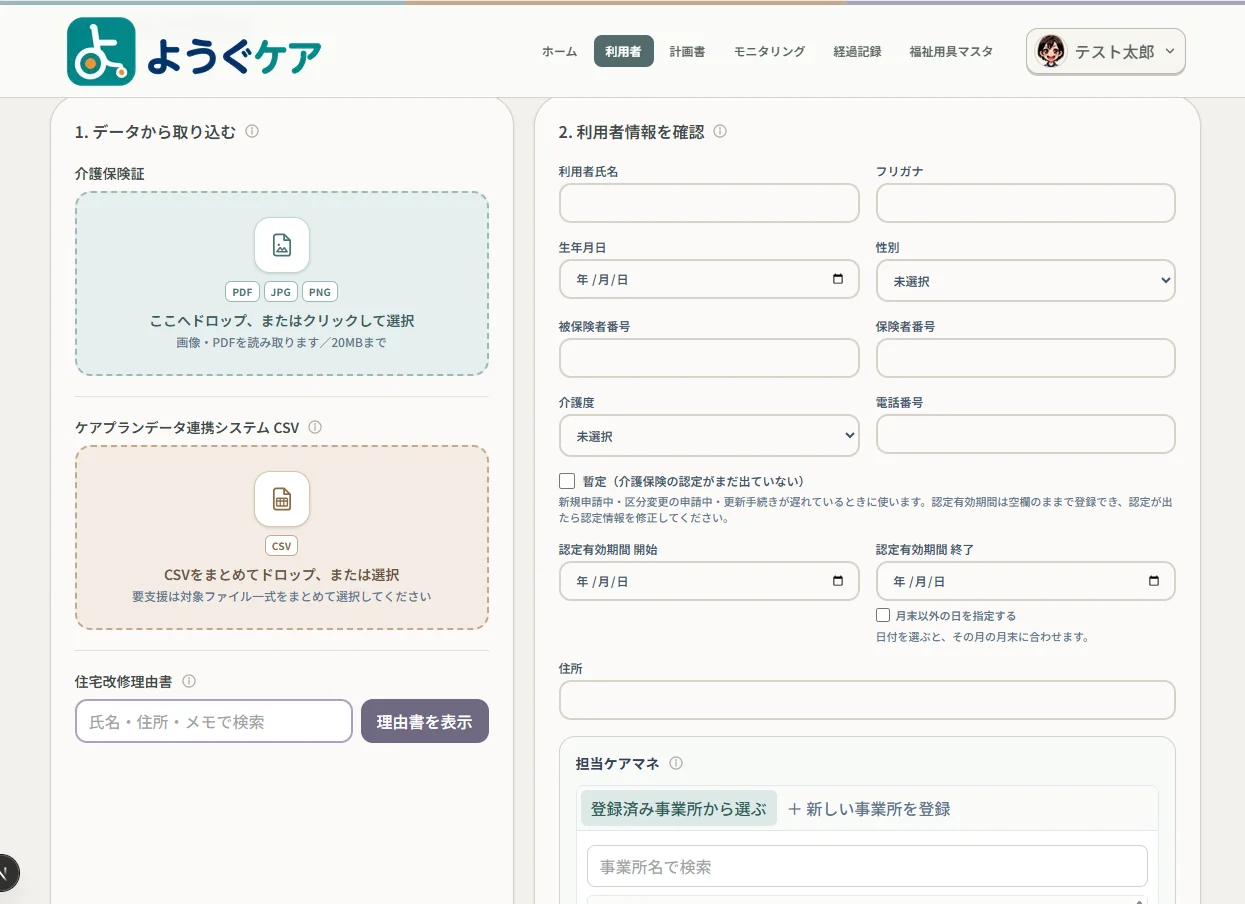Click the info icon next to データから取り込む

[x=252, y=131]
